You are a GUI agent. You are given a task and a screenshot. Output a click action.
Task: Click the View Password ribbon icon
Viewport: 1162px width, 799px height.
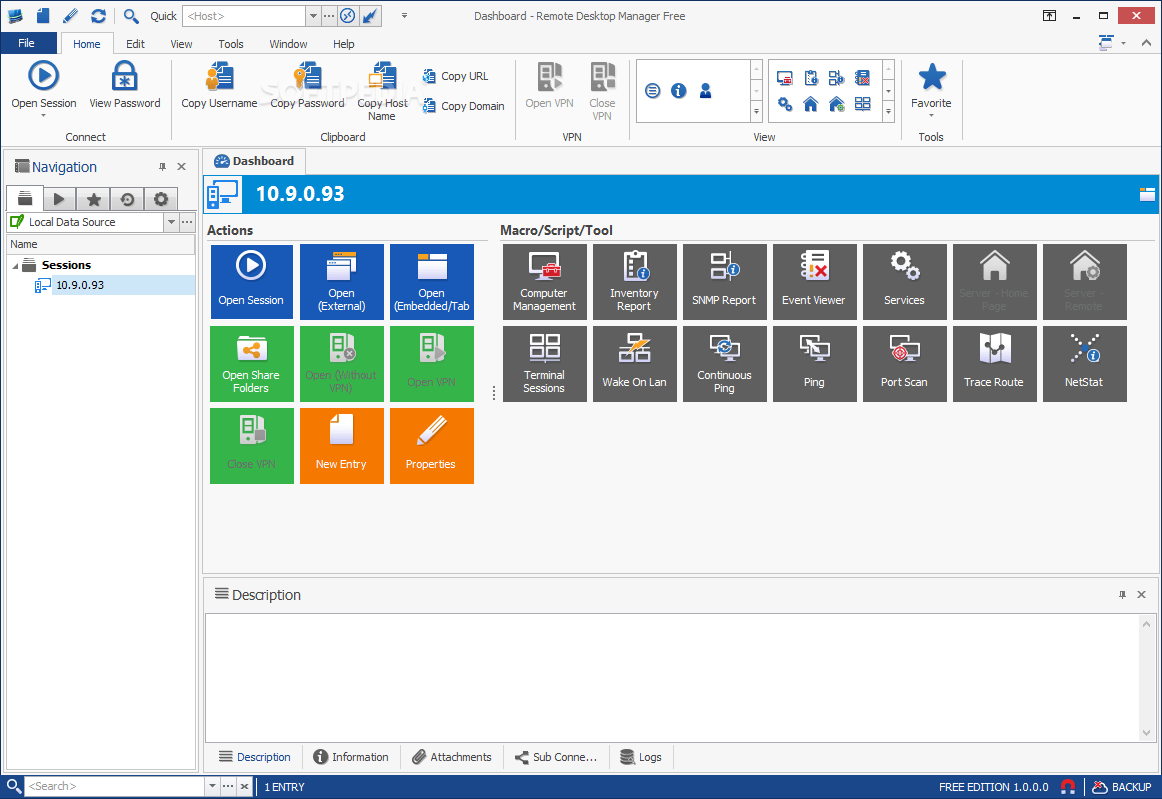tap(124, 76)
